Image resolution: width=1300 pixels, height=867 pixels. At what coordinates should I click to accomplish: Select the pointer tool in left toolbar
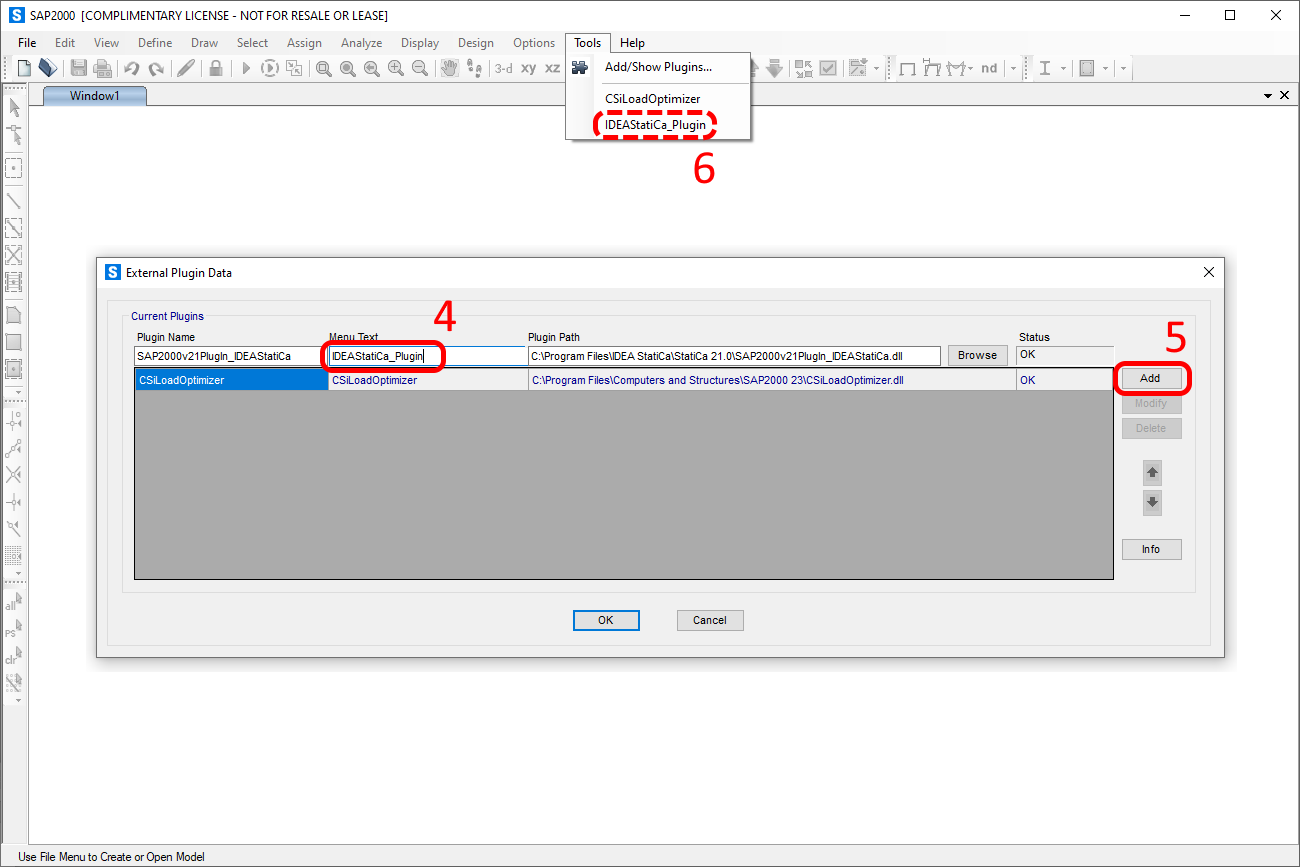[x=14, y=108]
